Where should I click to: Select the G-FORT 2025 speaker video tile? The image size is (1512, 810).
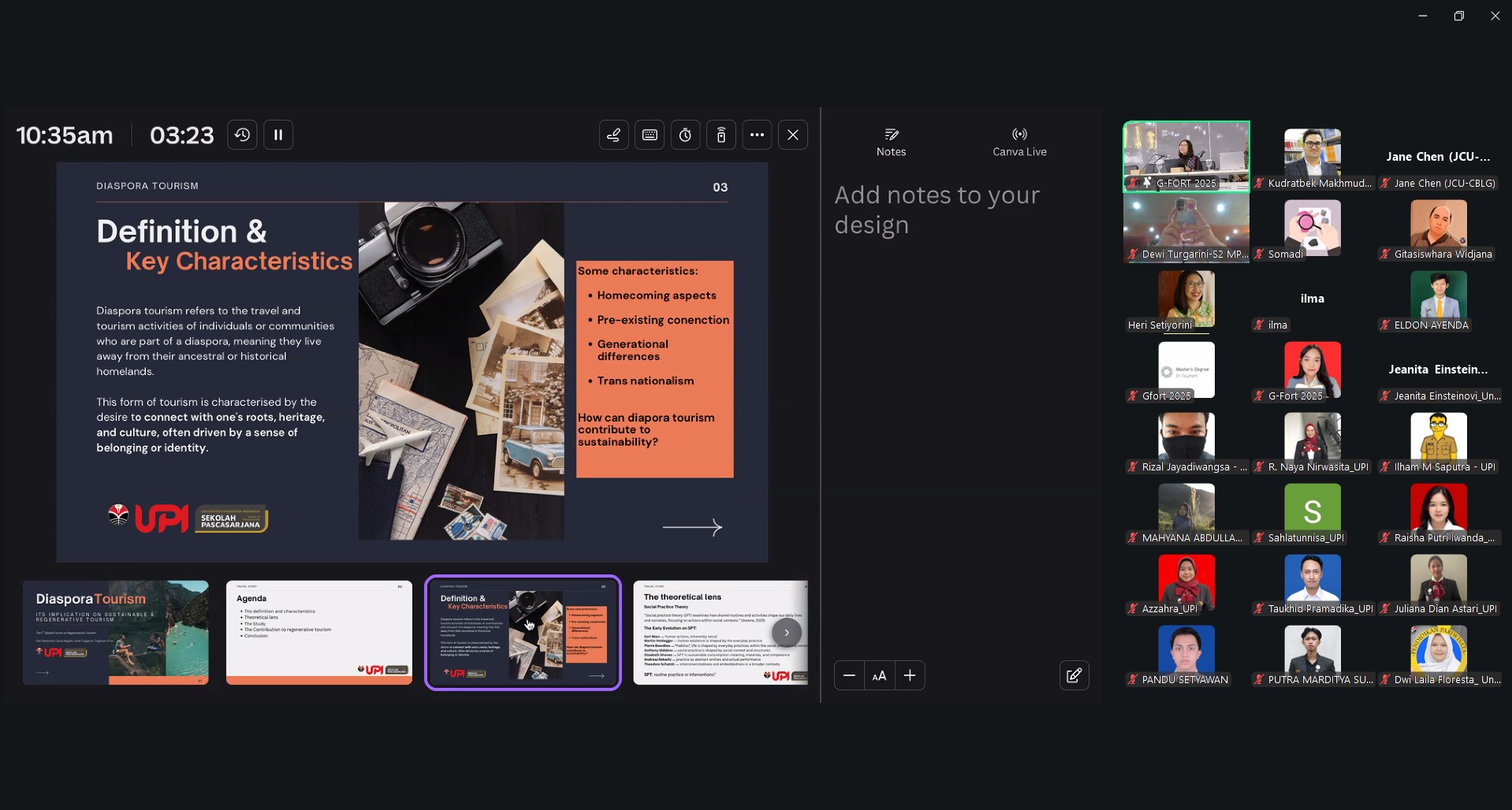tap(1186, 156)
